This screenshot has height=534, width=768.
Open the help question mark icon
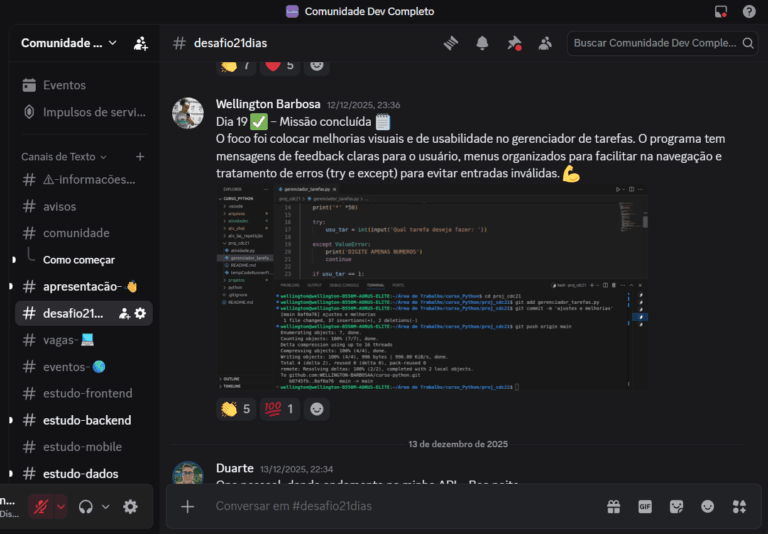[749, 11]
